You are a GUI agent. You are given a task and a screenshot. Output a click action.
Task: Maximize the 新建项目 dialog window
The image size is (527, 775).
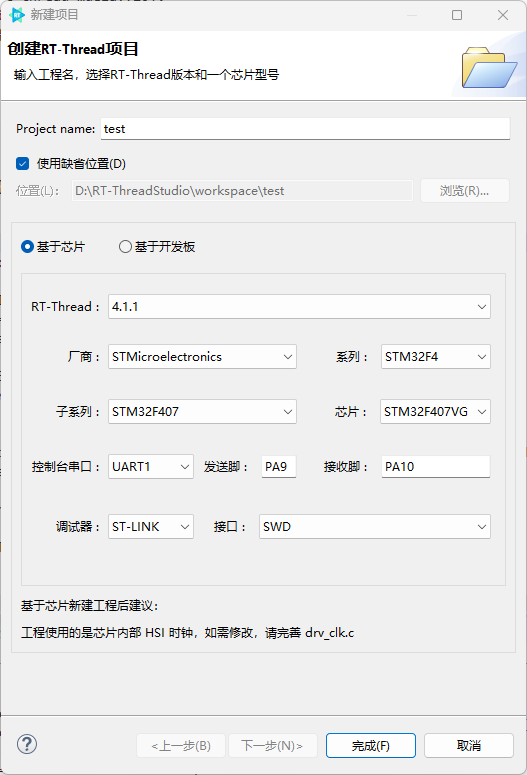tap(457, 15)
